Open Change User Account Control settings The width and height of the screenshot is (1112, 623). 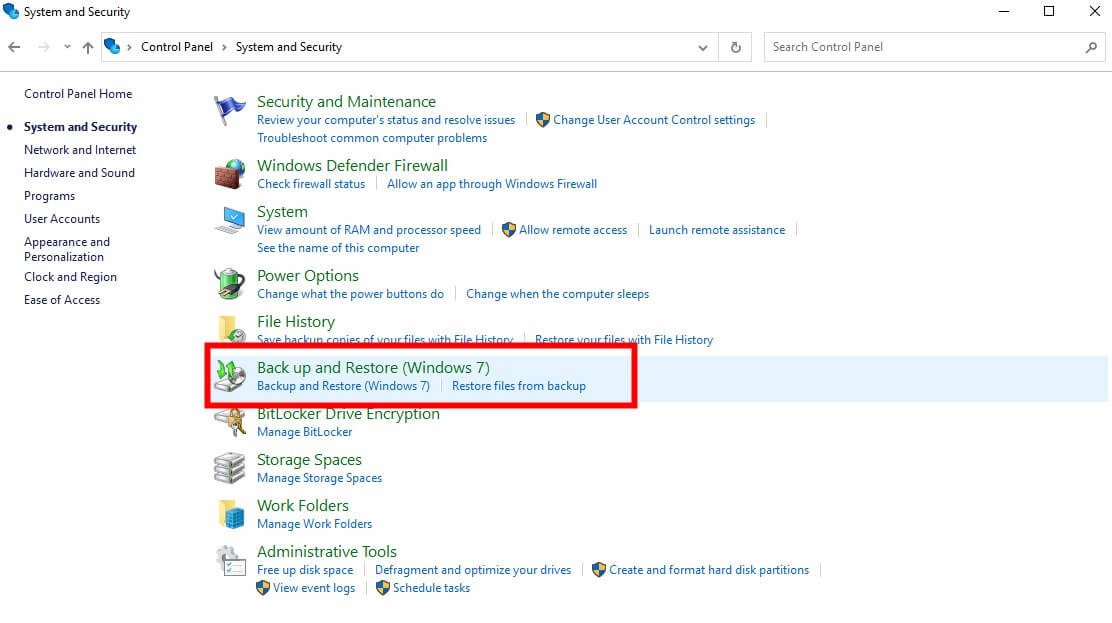(654, 120)
